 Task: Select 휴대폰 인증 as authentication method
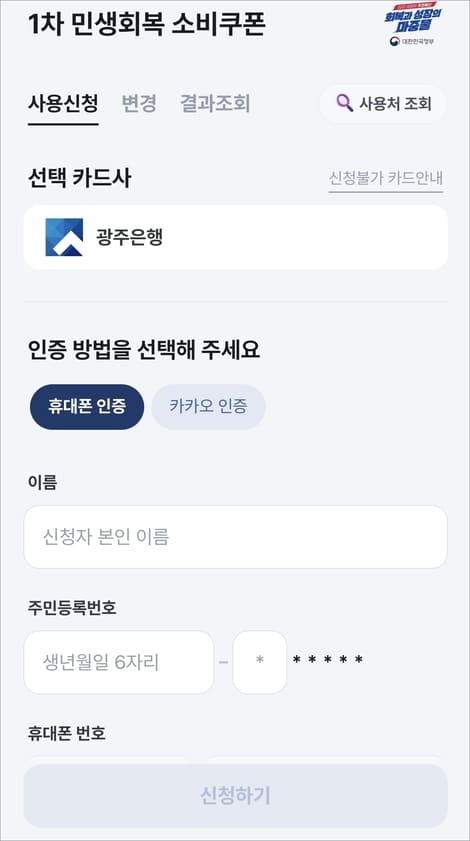click(86, 407)
